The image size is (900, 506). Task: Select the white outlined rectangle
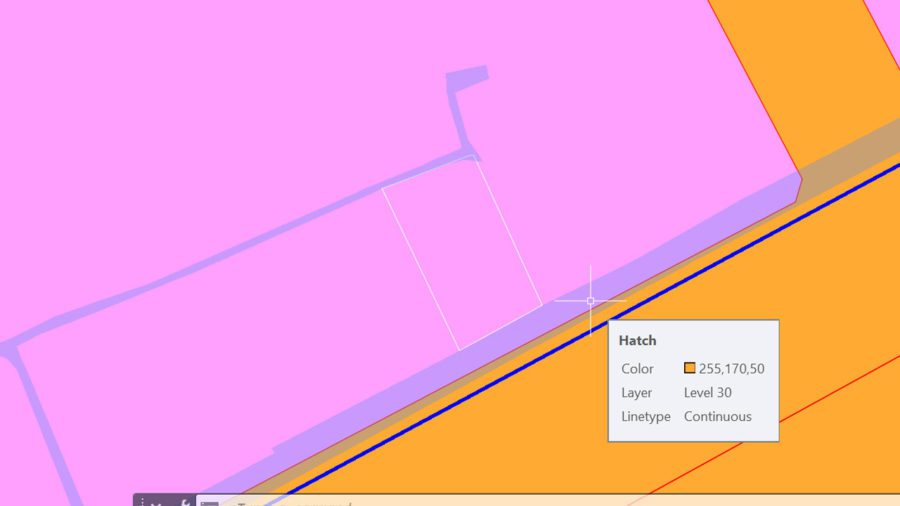pos(462,252)
